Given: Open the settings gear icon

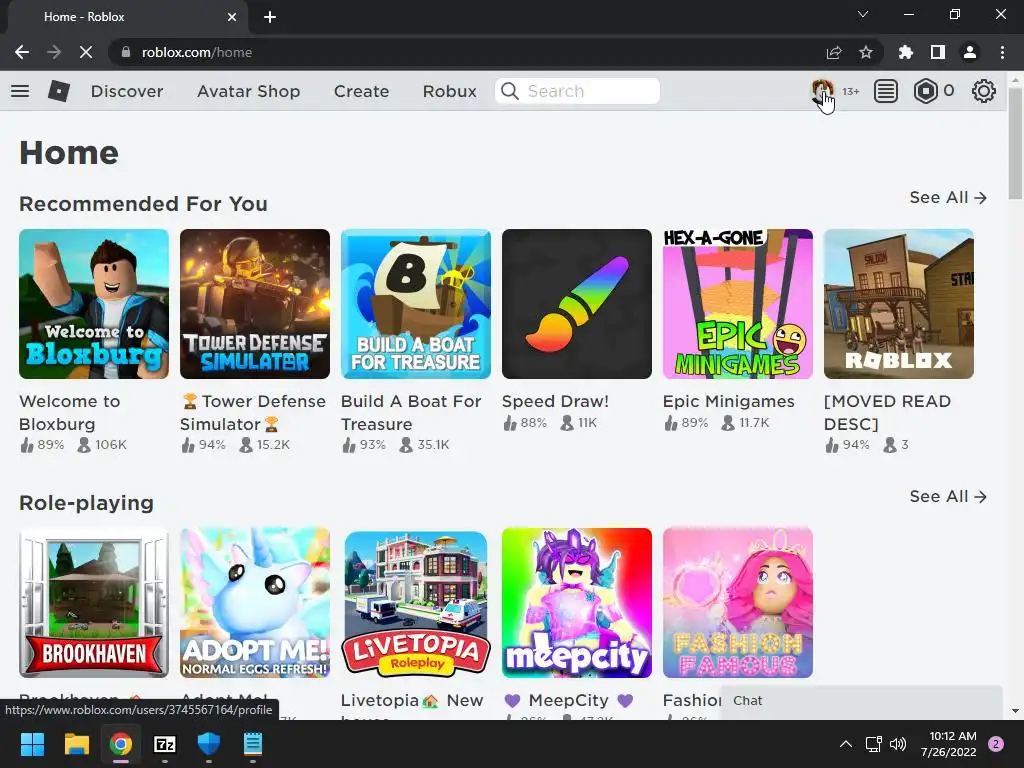Looking at the screenshot, I should tap(984, 91).
